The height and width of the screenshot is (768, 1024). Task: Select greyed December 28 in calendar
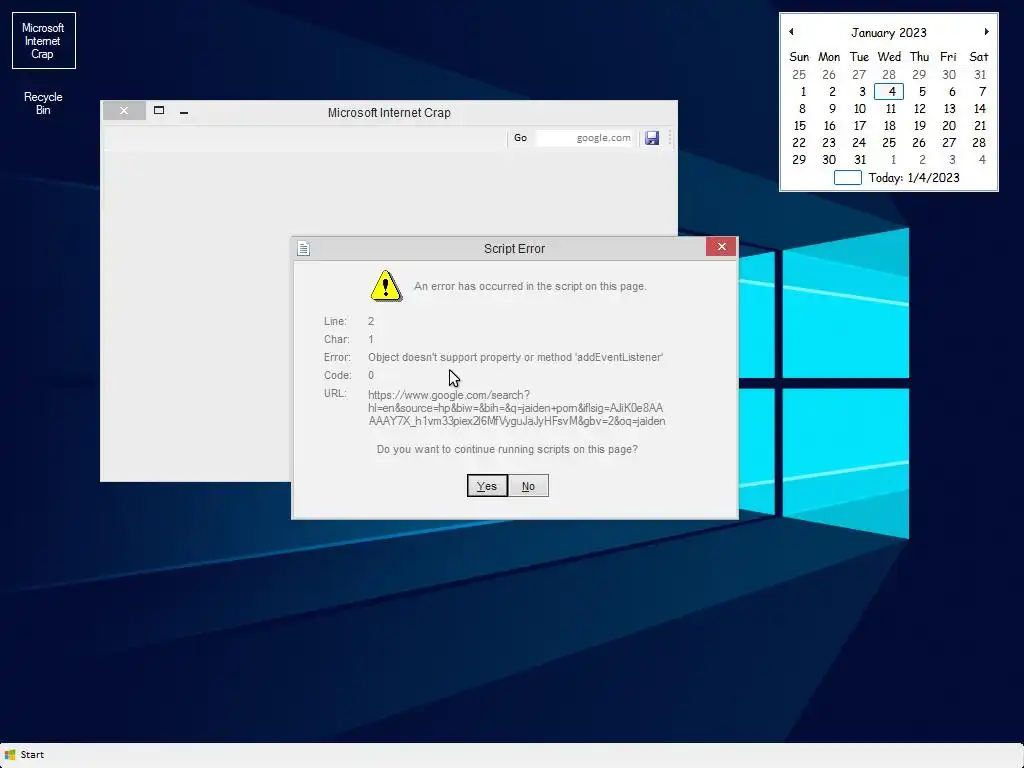[x=889, y=75]
